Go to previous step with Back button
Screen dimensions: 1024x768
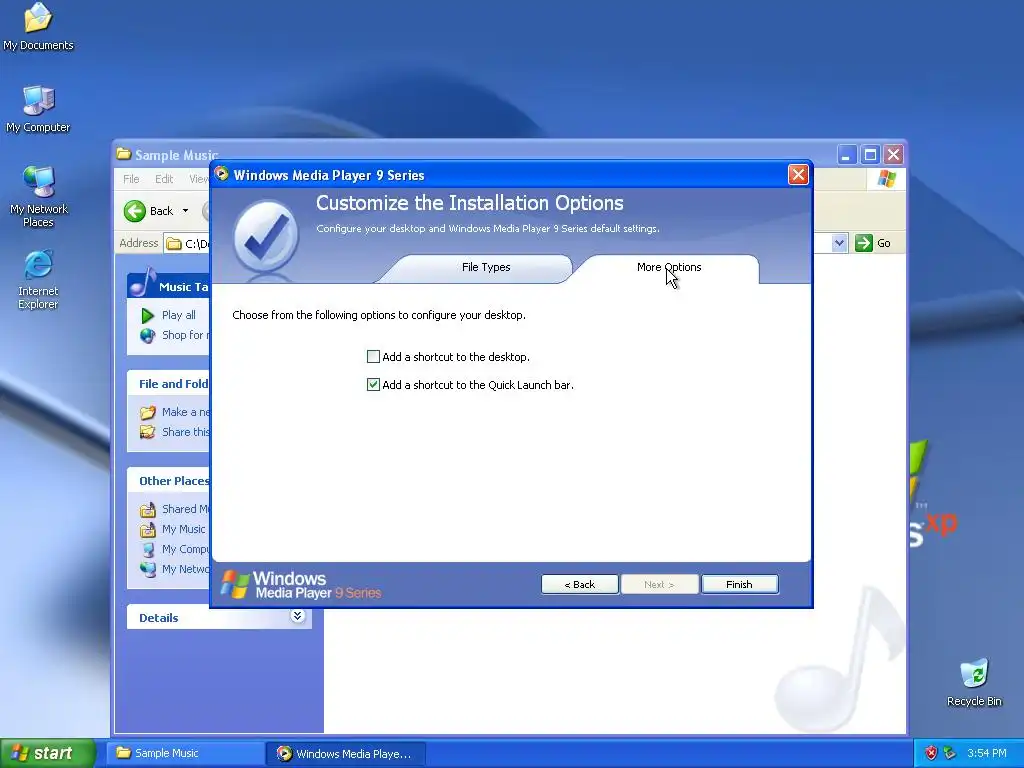[x=580, y=584]
